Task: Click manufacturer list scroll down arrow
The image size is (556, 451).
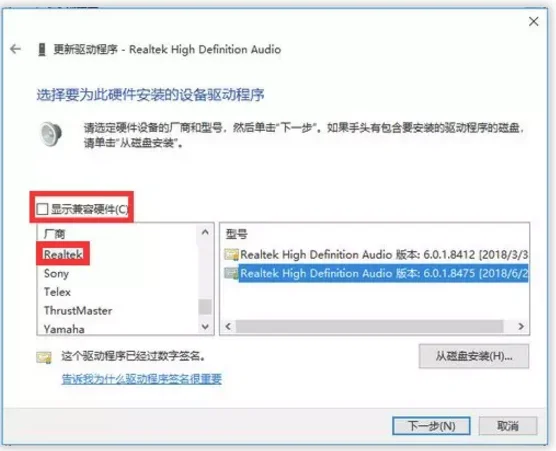Action: [205, 326]
